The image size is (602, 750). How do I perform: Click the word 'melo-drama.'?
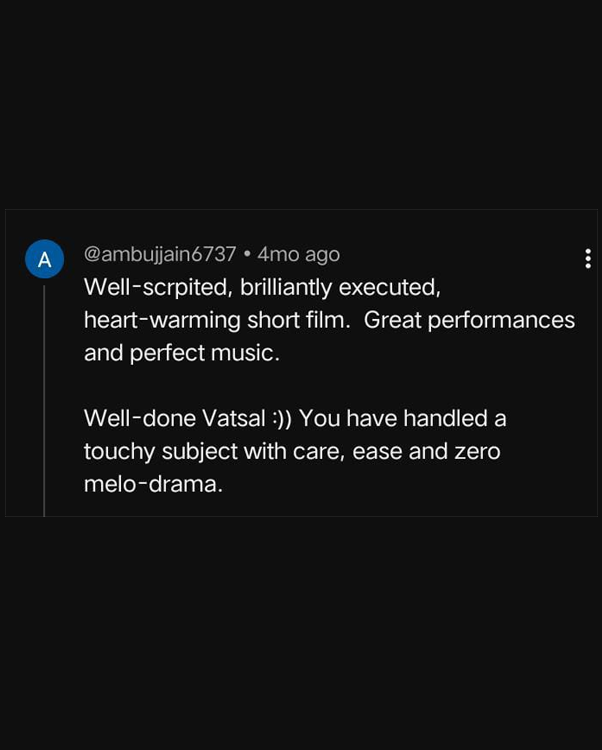tap(153, 484)
